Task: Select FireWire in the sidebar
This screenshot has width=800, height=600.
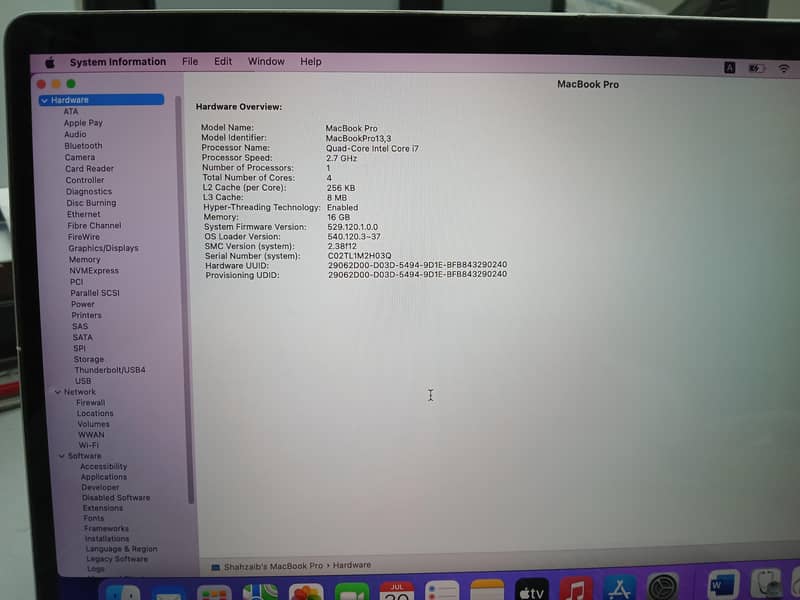Action: (84, 237)
